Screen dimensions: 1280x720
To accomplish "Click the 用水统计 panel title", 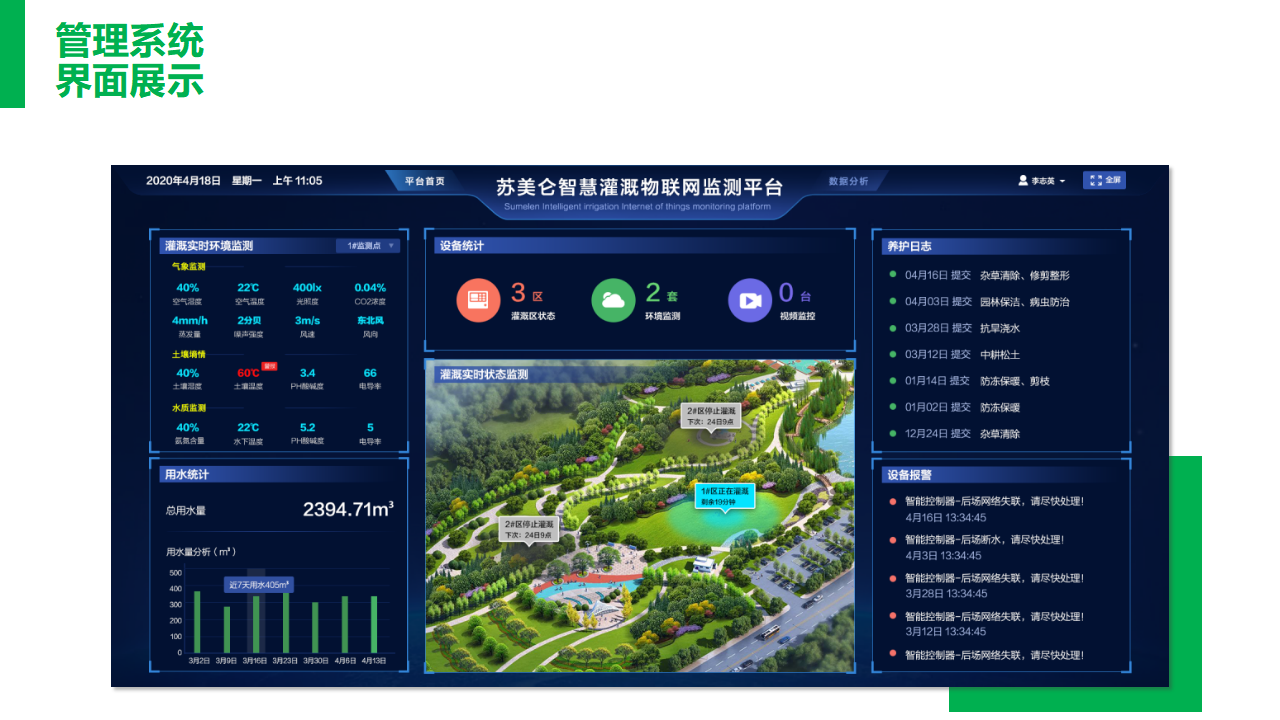I will point(186,475).
